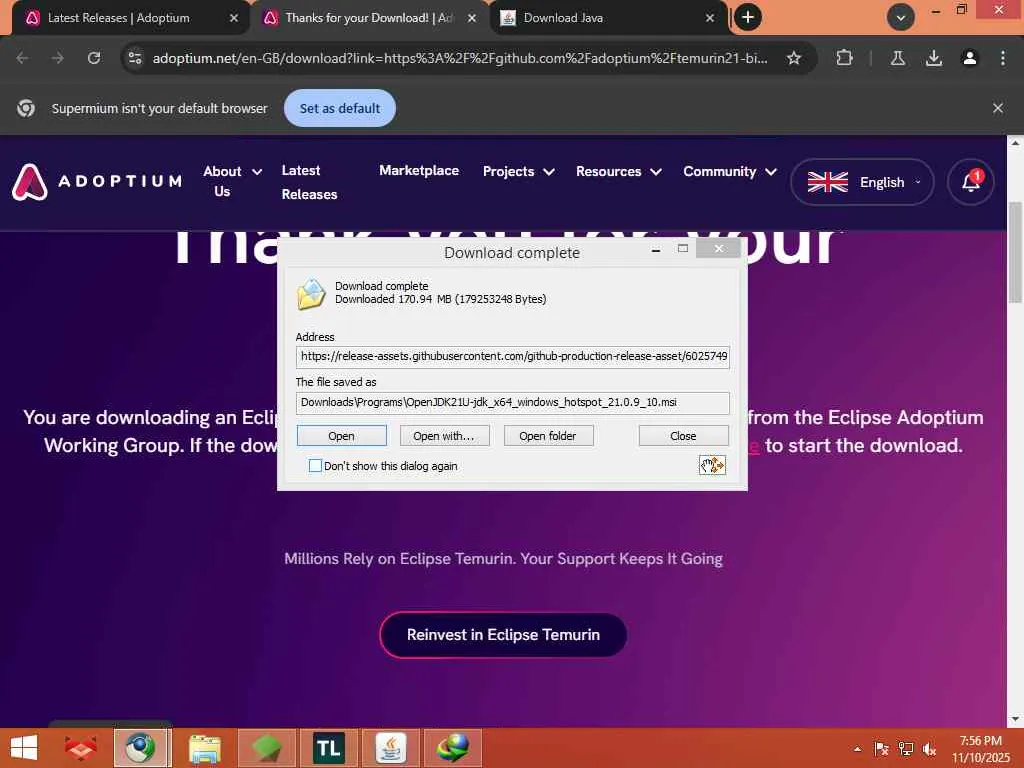Click the page vertical scrollbar thumb
The height and width of the screenshot is (768, 1024).
pos(1016,253)
